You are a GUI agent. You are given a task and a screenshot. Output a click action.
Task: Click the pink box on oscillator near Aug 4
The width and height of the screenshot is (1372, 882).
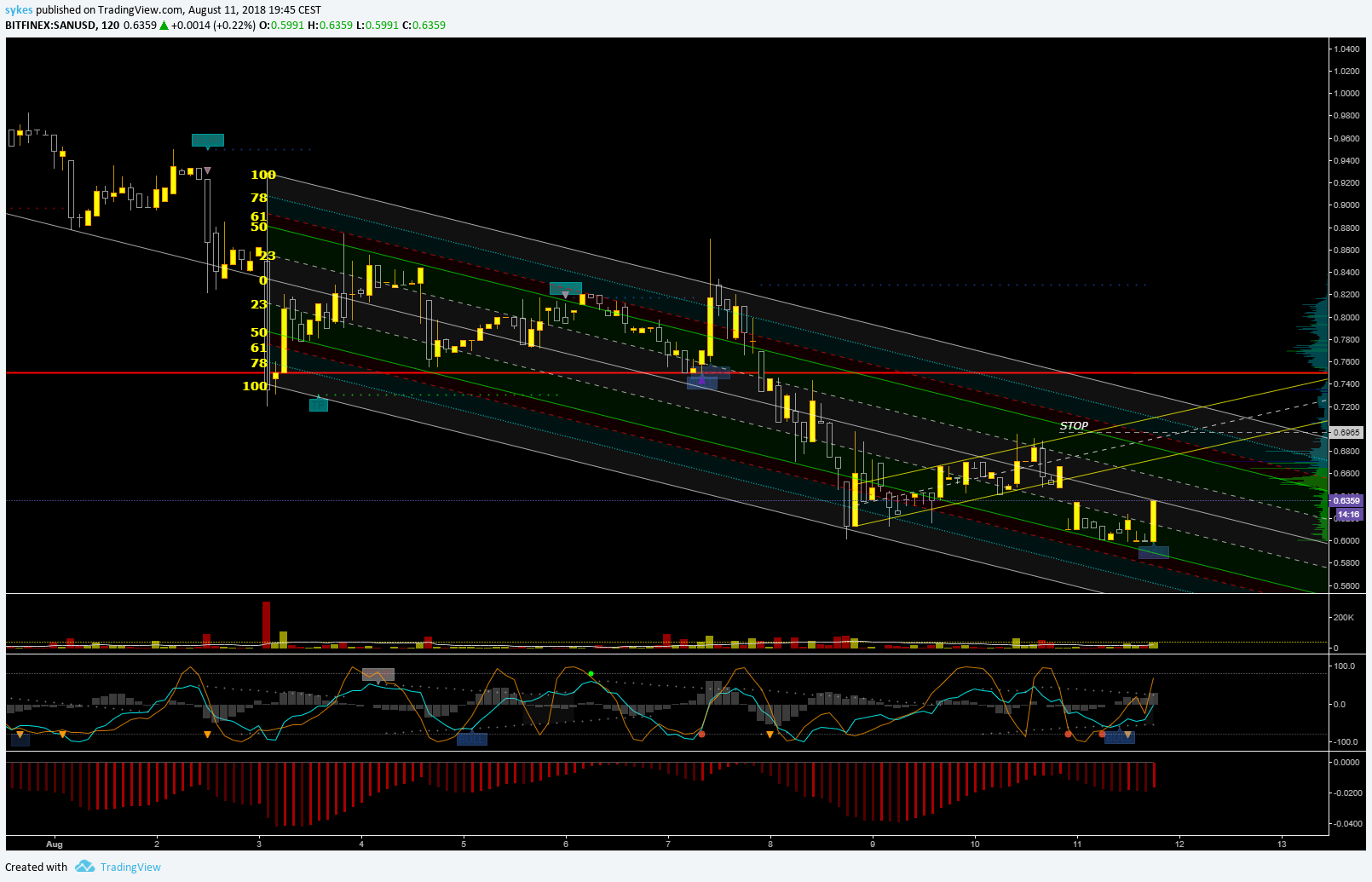point(378,675)
